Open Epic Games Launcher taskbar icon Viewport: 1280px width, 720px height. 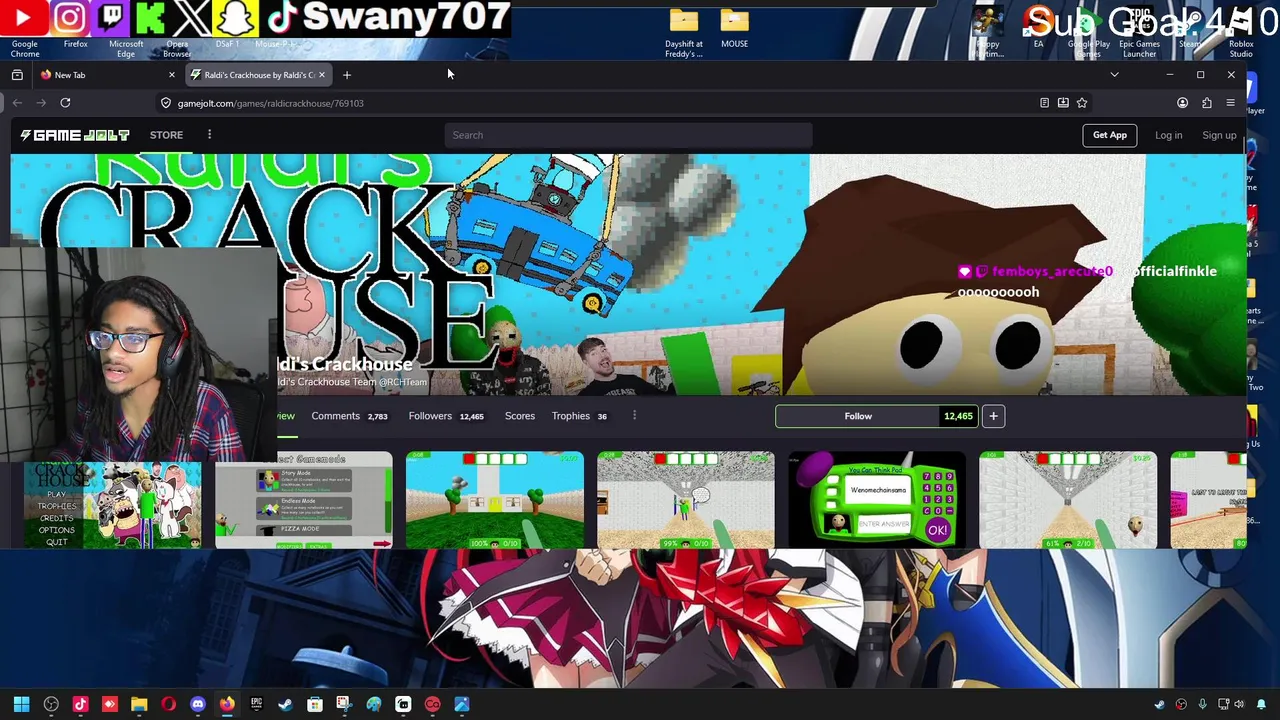point(256,704)
